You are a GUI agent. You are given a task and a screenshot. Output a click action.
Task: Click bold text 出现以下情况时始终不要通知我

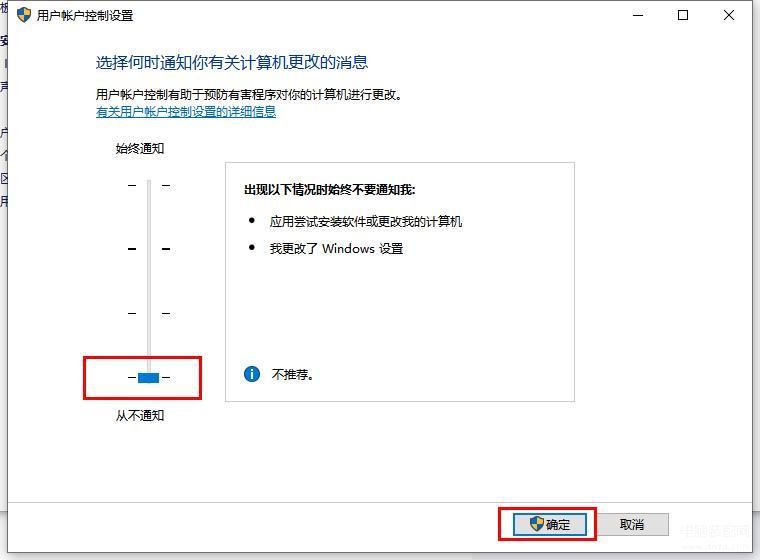coord(330,190)
